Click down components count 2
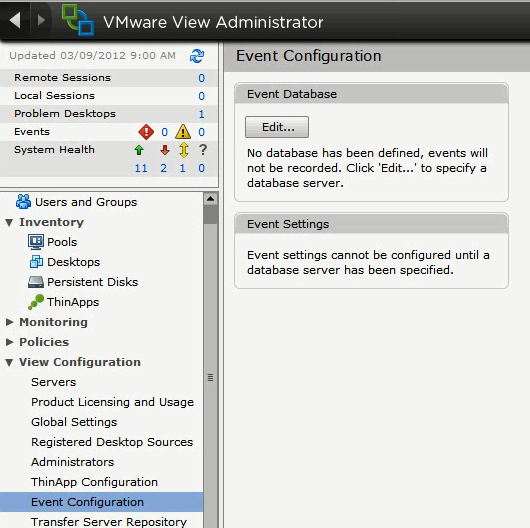This screenshot has height=528, width=530. click(x=164, y=168)
